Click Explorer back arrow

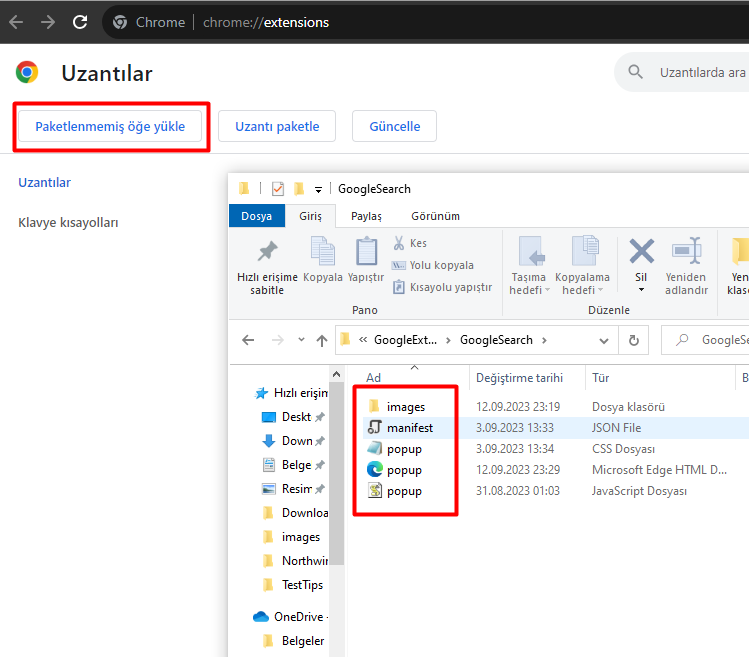click(x=248, y=340)
